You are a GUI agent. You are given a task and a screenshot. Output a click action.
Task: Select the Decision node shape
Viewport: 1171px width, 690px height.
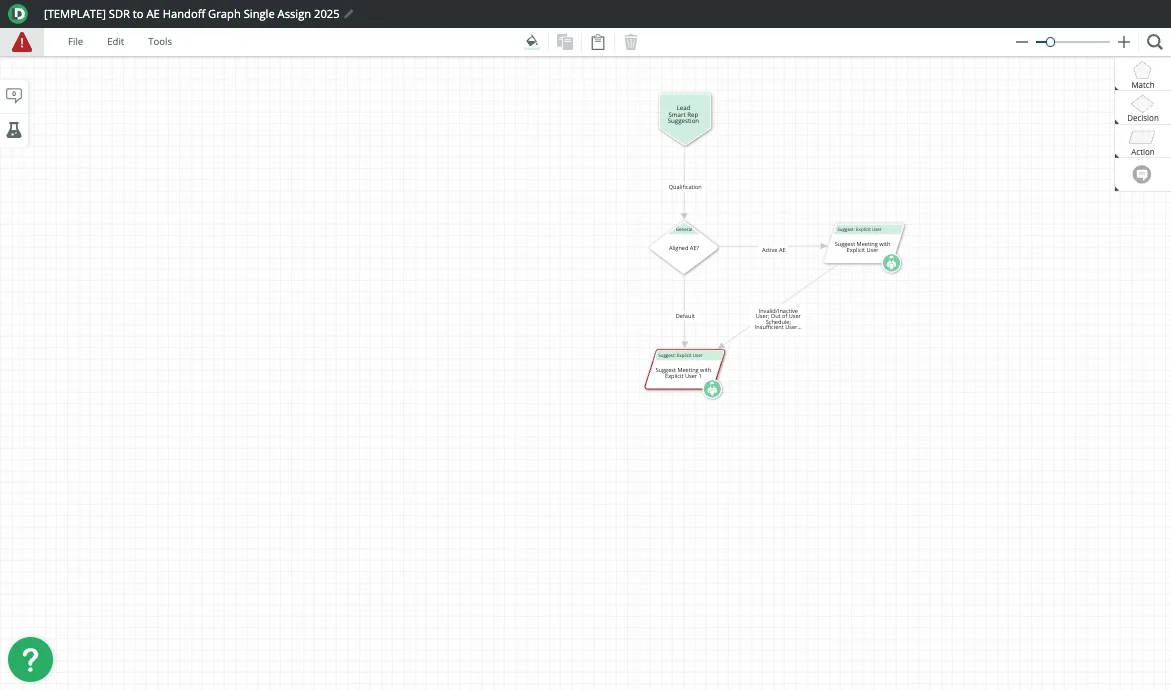point(1142,105)
